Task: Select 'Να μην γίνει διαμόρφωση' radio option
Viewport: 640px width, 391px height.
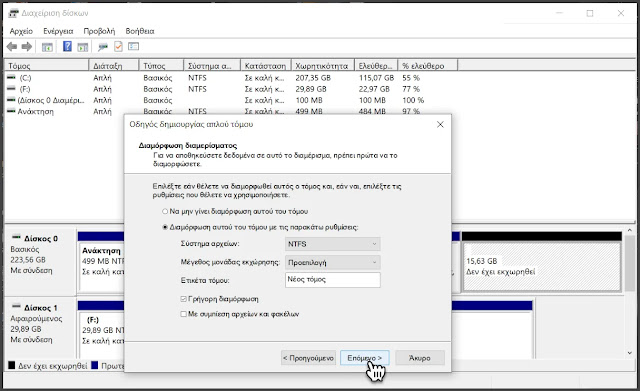Action: point(165,211)
